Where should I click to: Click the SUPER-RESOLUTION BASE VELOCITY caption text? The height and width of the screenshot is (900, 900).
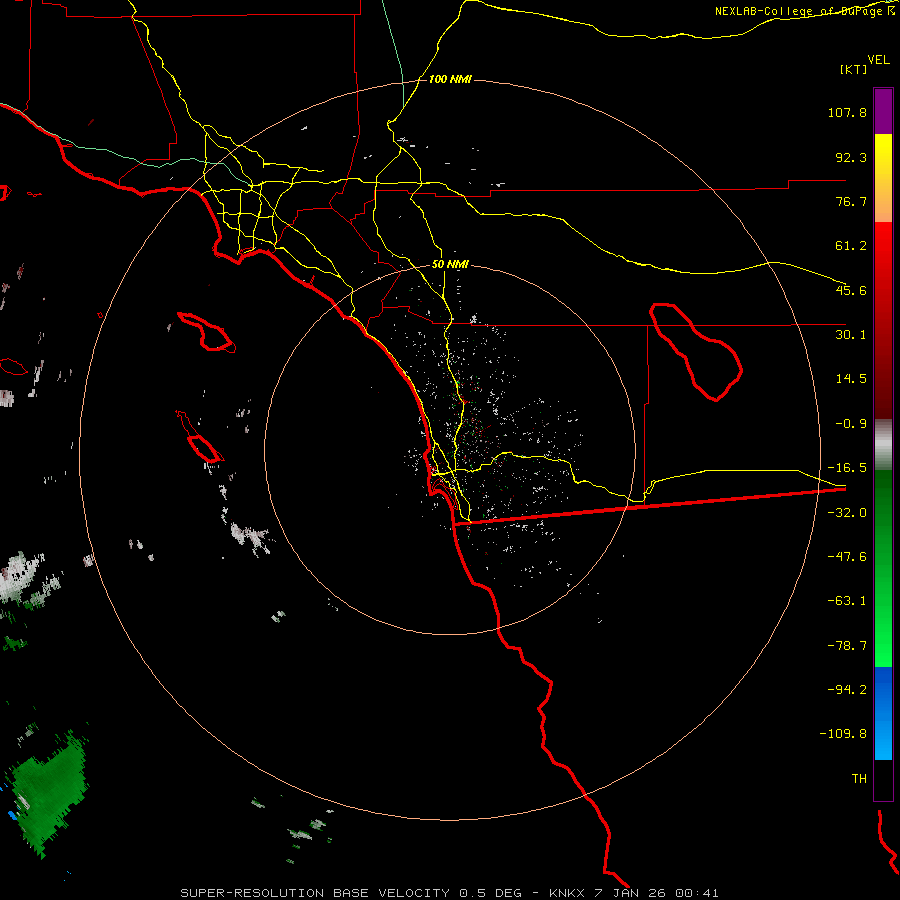pos(315,893)
